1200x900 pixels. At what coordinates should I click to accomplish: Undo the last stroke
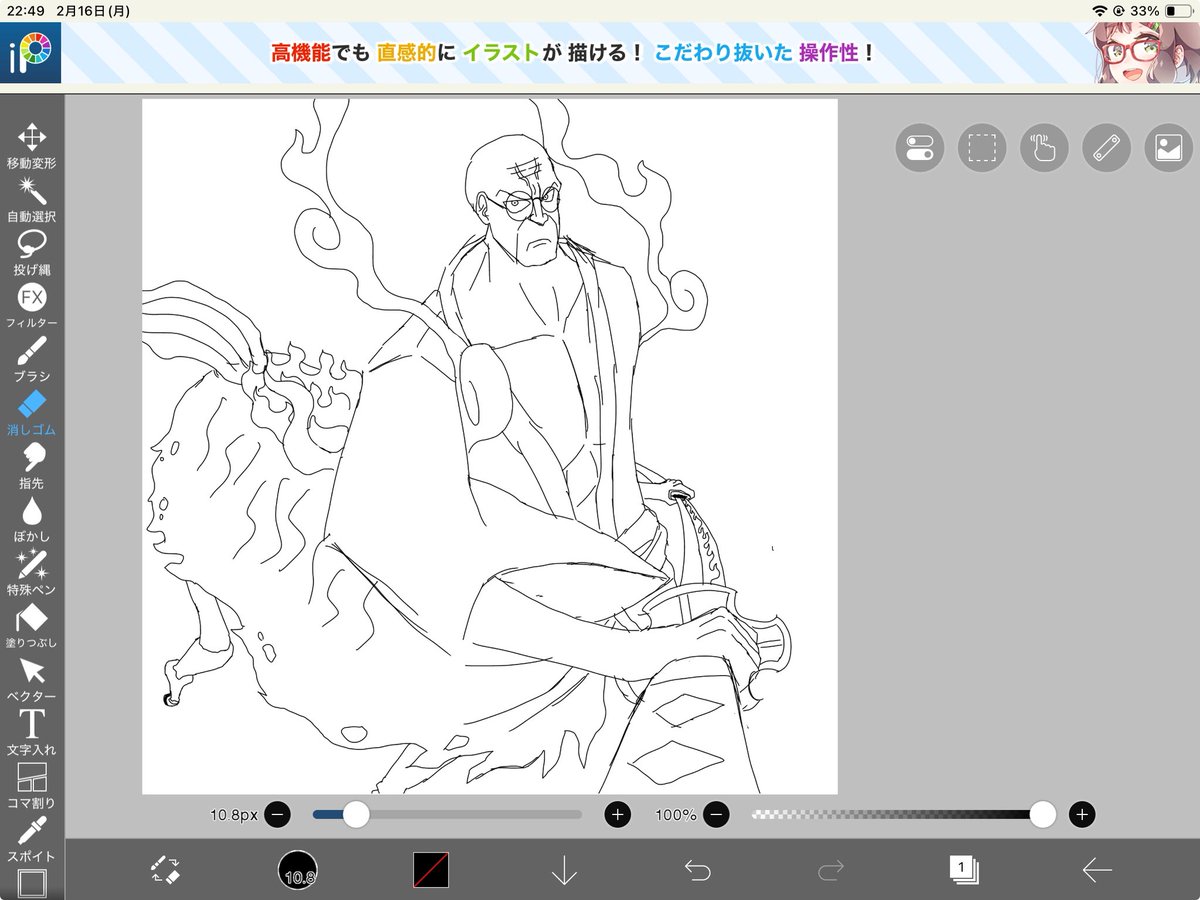coord(697,870)
